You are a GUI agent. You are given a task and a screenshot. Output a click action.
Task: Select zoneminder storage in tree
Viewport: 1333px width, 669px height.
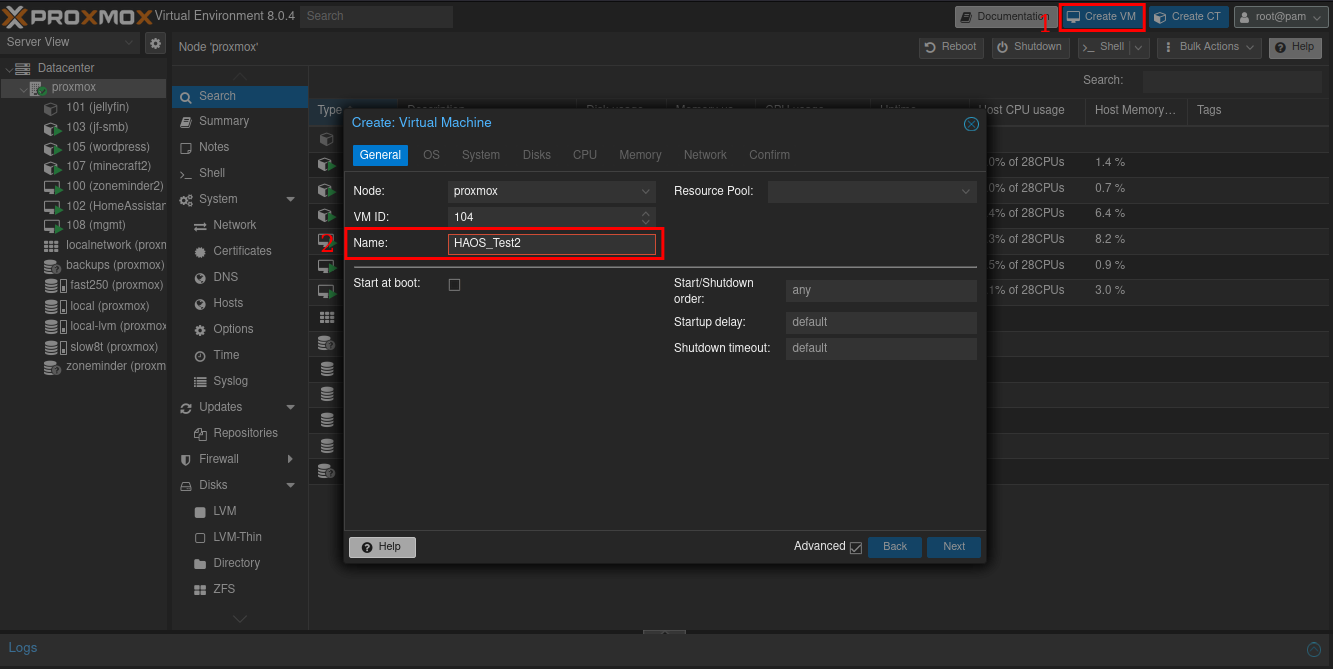pyautogui.click(x=105, y=367)
